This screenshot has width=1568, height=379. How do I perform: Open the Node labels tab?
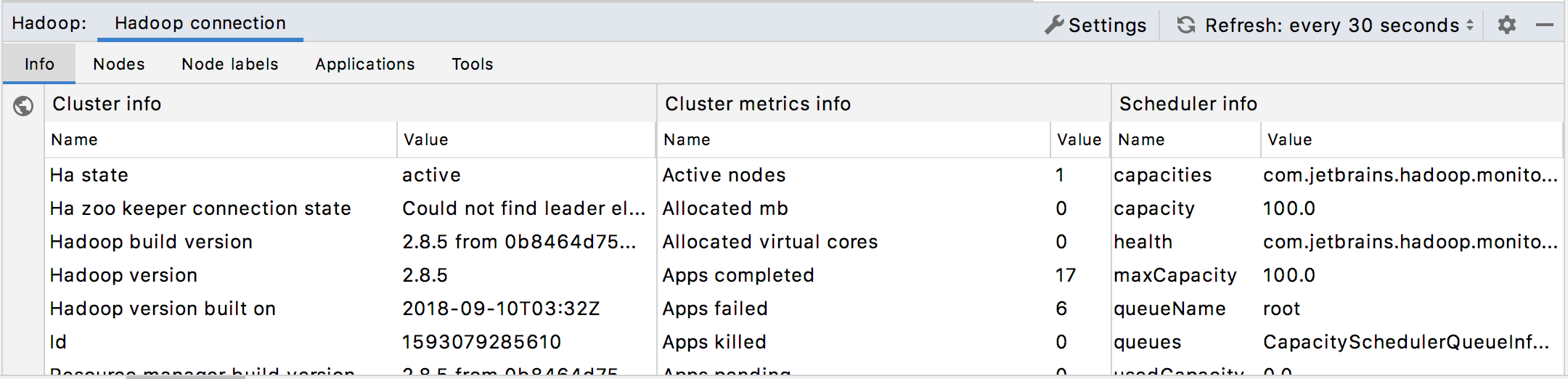pos(230,64)
